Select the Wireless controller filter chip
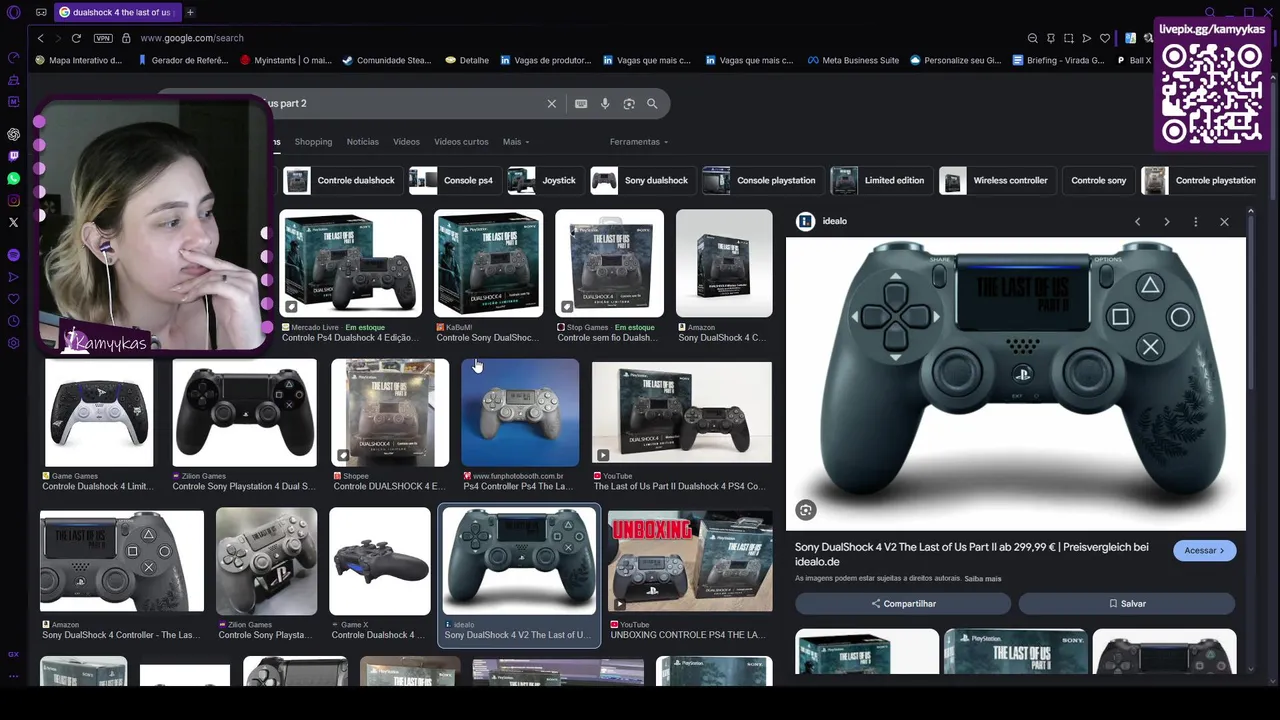Image resolution: width=1280 pixels, height=720 pixels. point(996,180)
